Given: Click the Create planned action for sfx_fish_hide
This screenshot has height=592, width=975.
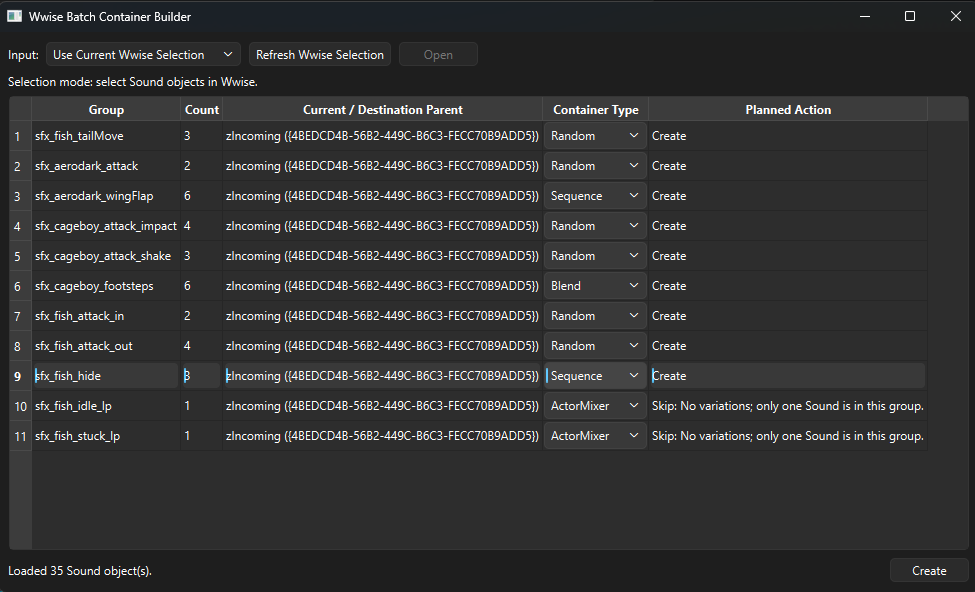Looking at the screenshot, I should [x=788, y=376].
